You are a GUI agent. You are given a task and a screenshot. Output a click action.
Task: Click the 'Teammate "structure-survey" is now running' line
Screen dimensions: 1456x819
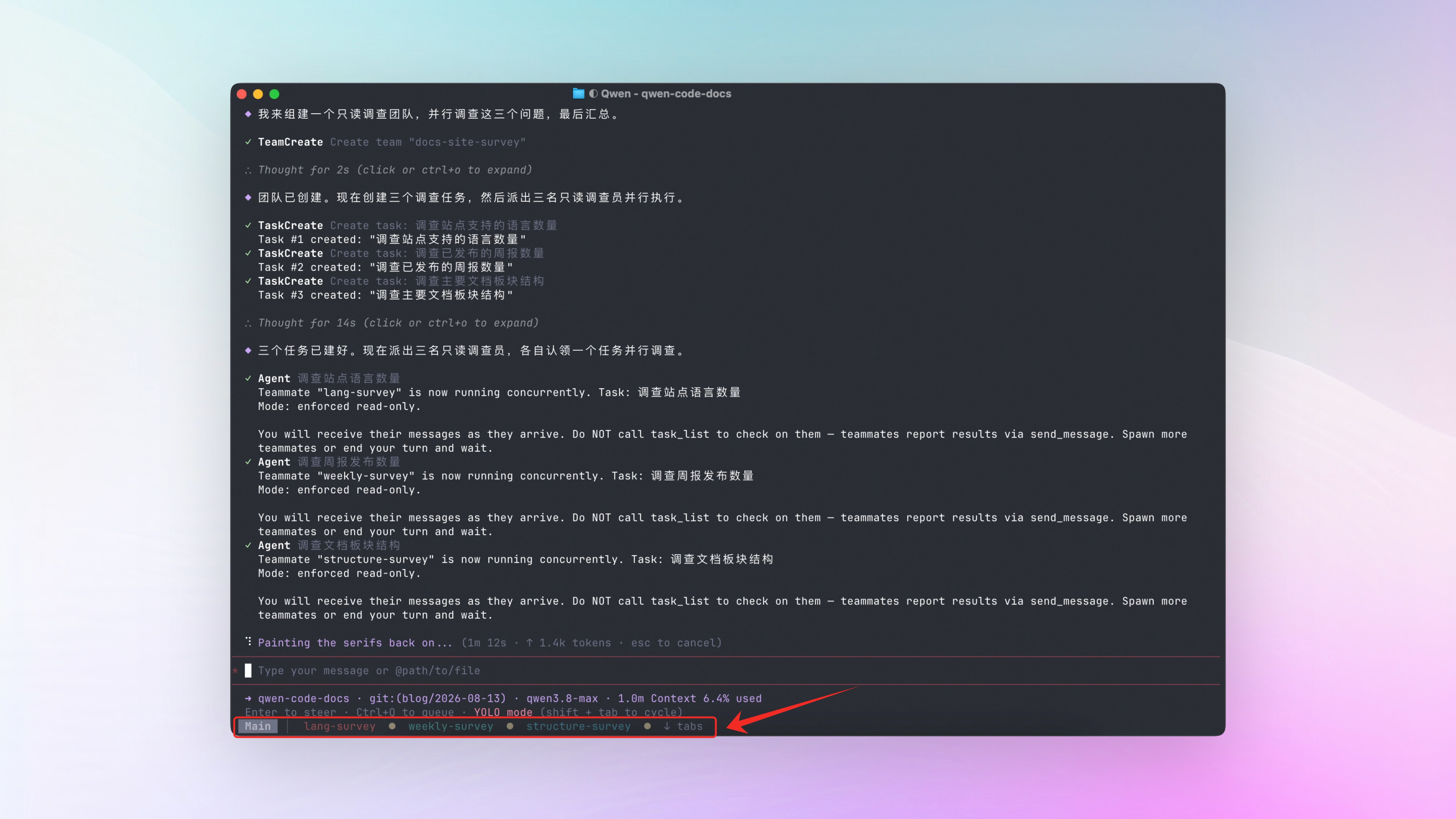pos(516,560)
